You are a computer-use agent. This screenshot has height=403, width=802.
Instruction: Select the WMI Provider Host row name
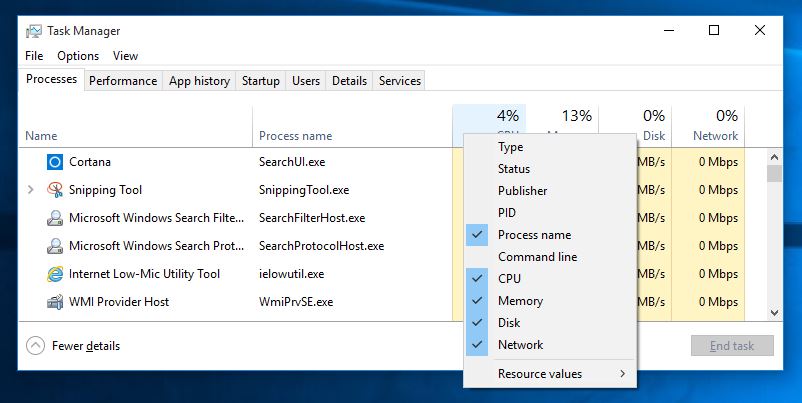click(119, 302)
